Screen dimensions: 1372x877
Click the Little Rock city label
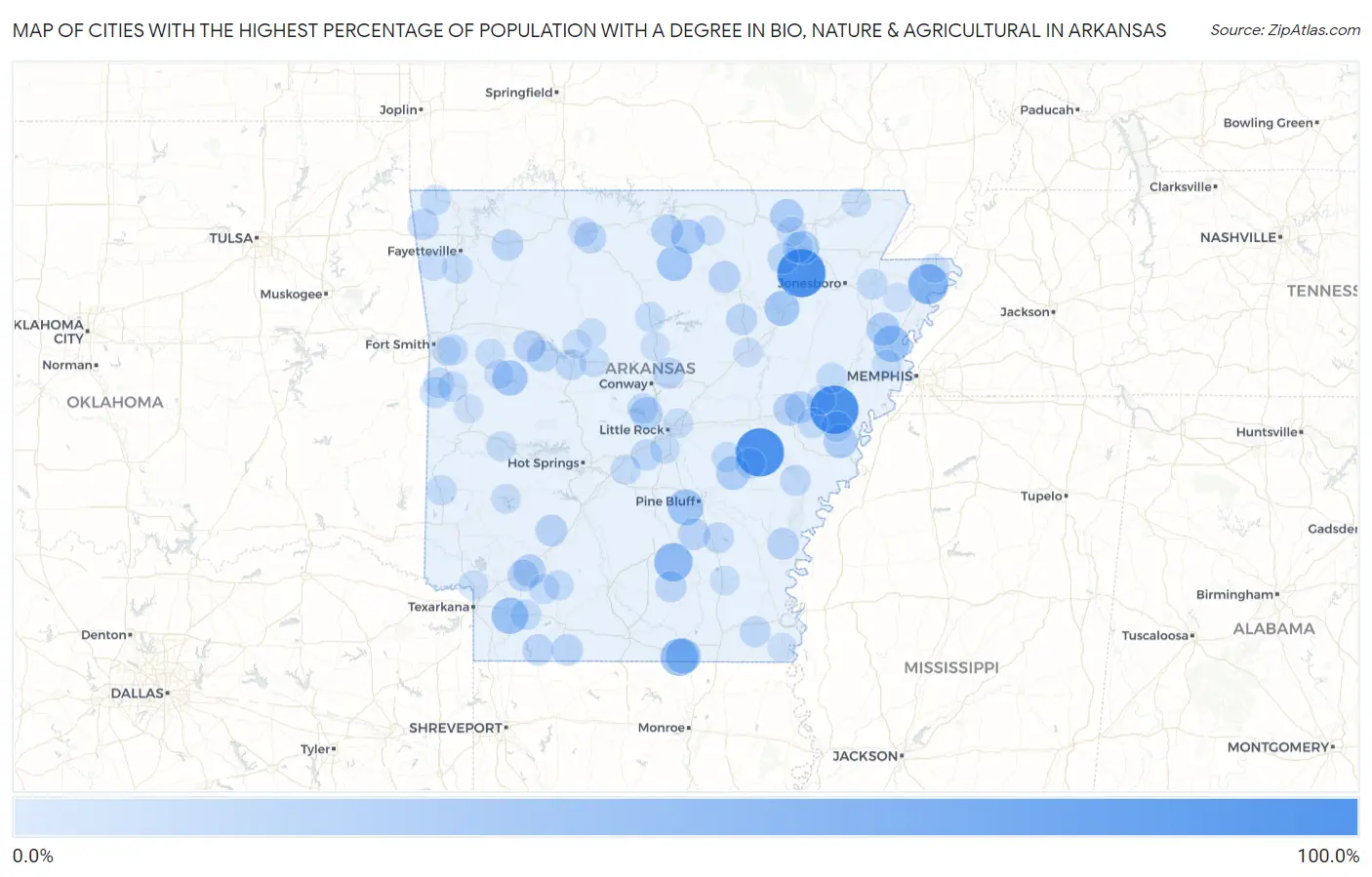(x=631, y=430)
